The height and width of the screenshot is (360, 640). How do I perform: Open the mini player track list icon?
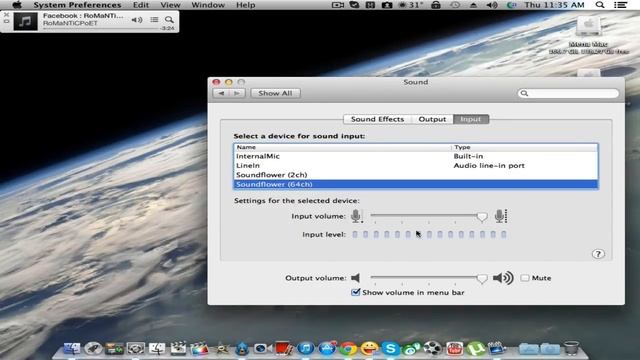tap(154, 20)
